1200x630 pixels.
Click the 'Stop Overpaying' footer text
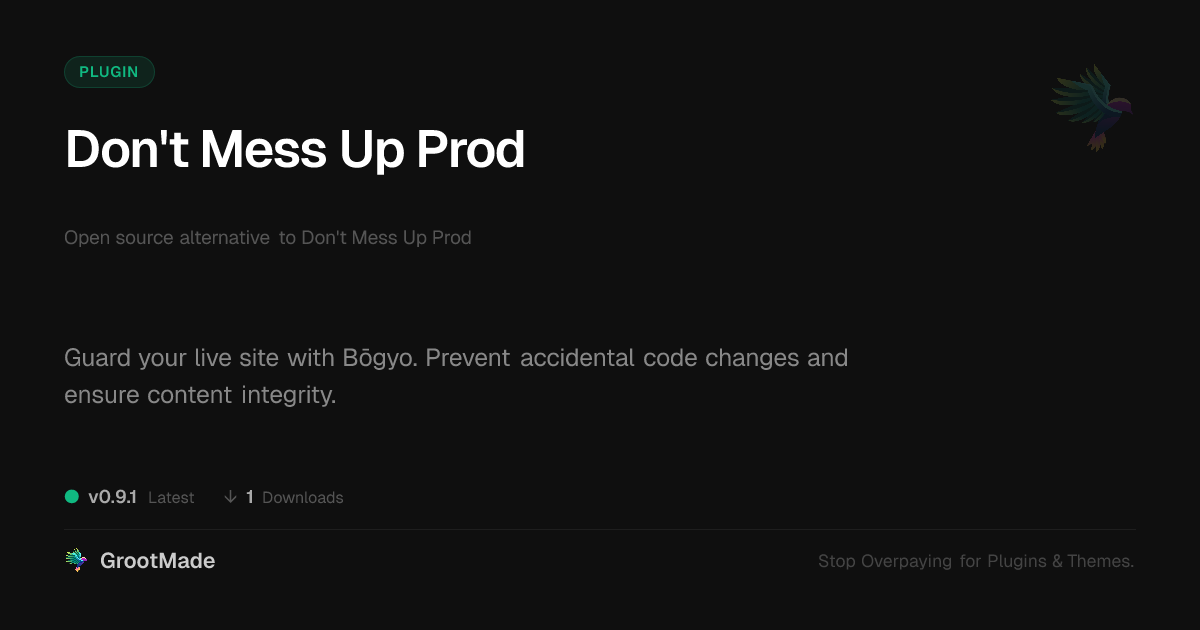click(x=885, y=562)
